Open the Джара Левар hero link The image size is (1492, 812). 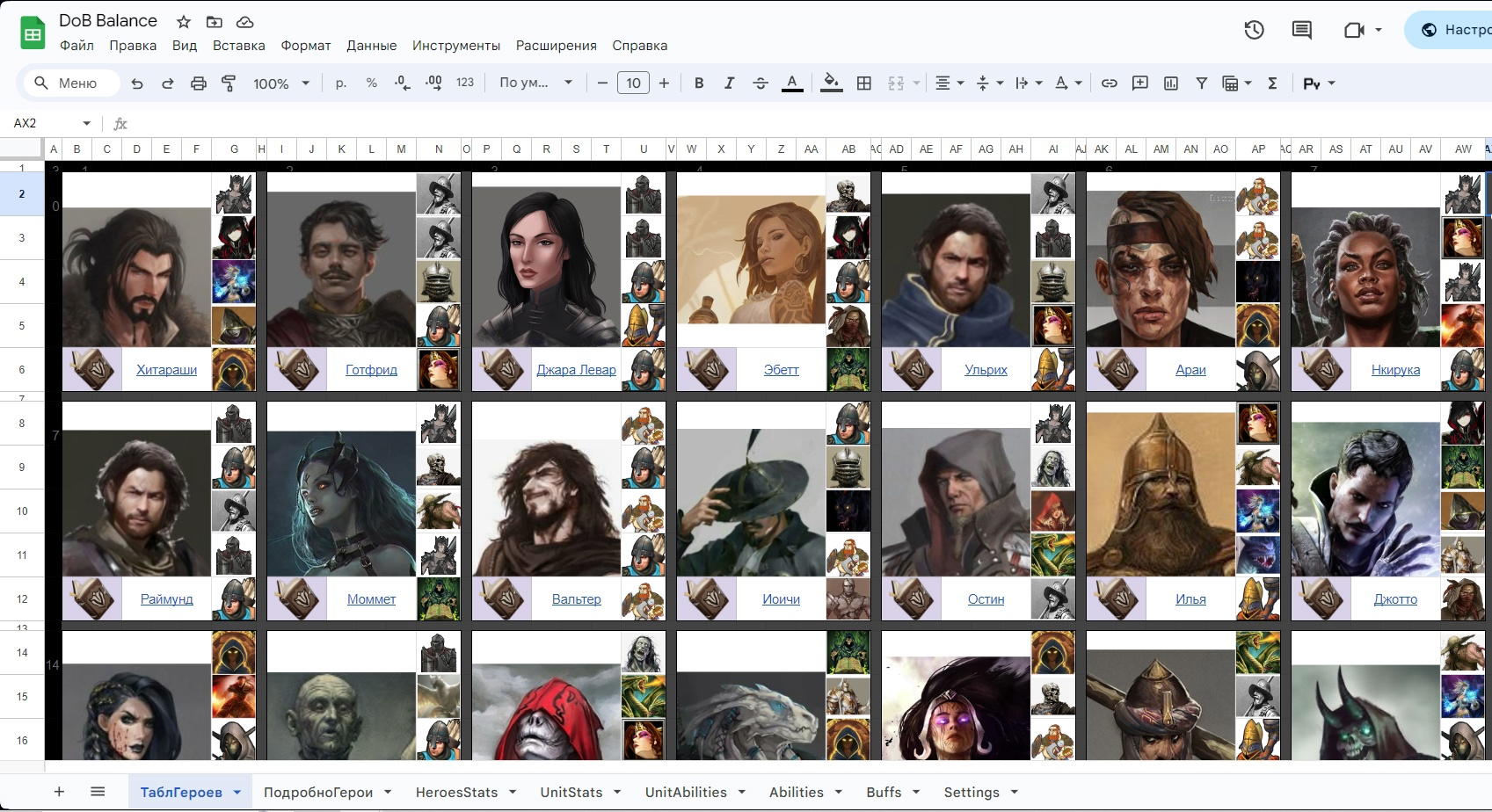576,370
